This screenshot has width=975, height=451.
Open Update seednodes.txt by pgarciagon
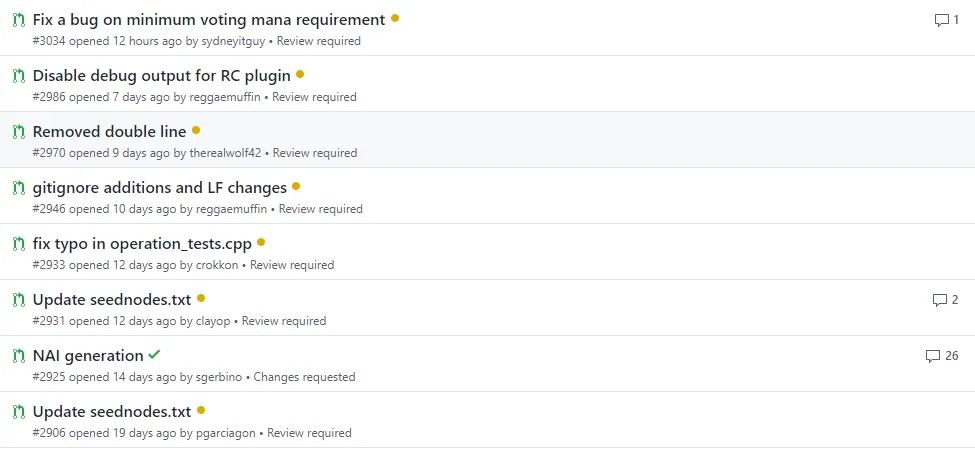click(112, 412)
